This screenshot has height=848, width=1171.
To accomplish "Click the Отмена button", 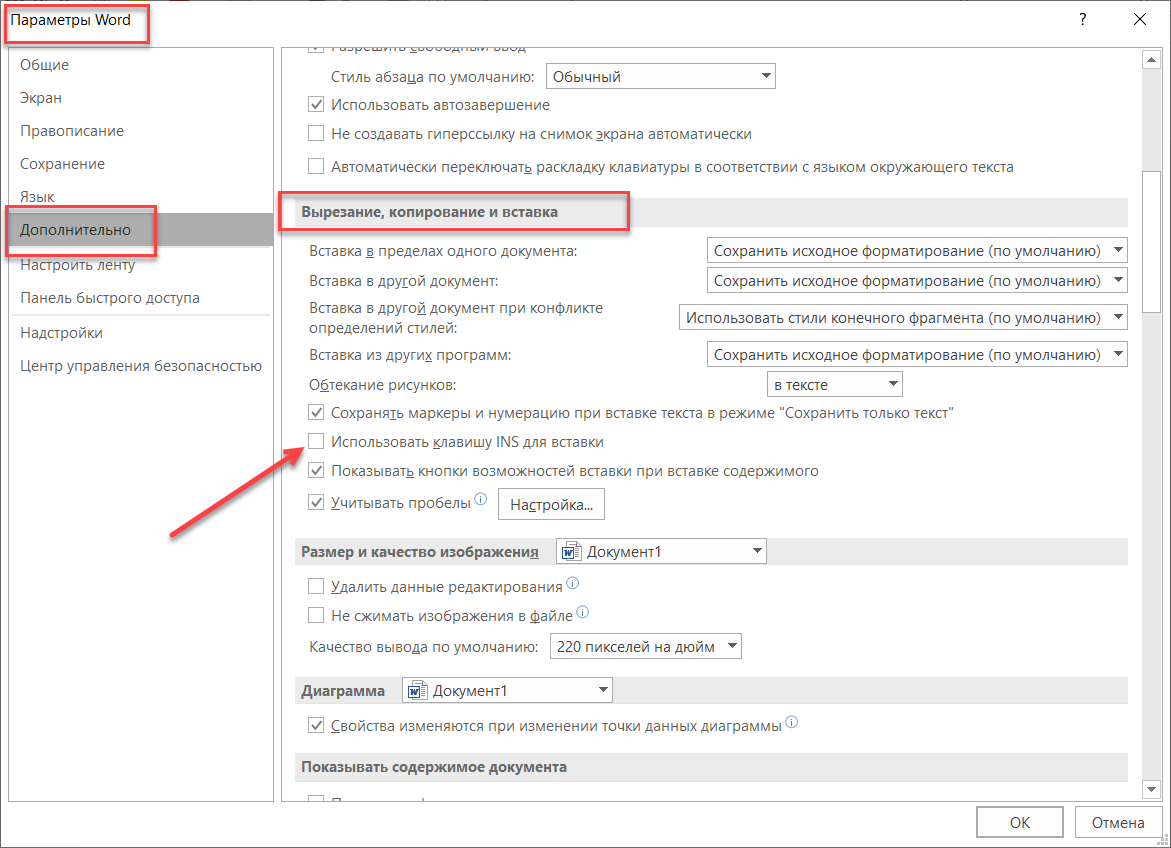I will click(1117, 823).
